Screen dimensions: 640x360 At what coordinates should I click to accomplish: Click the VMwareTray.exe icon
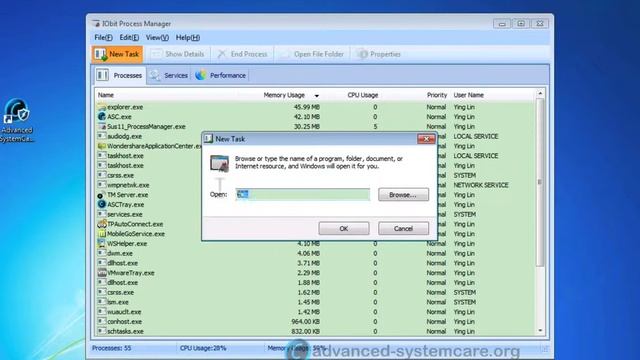102,273
